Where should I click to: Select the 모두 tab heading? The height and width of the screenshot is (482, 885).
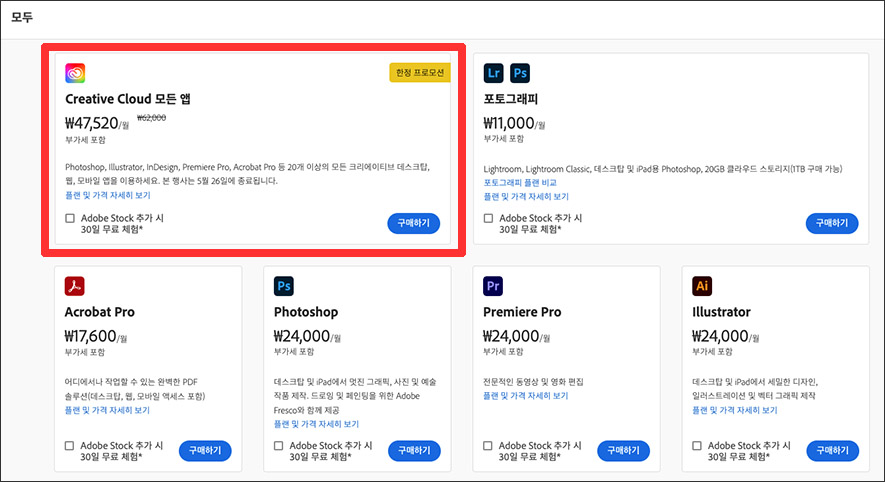(x=22, y=17)
